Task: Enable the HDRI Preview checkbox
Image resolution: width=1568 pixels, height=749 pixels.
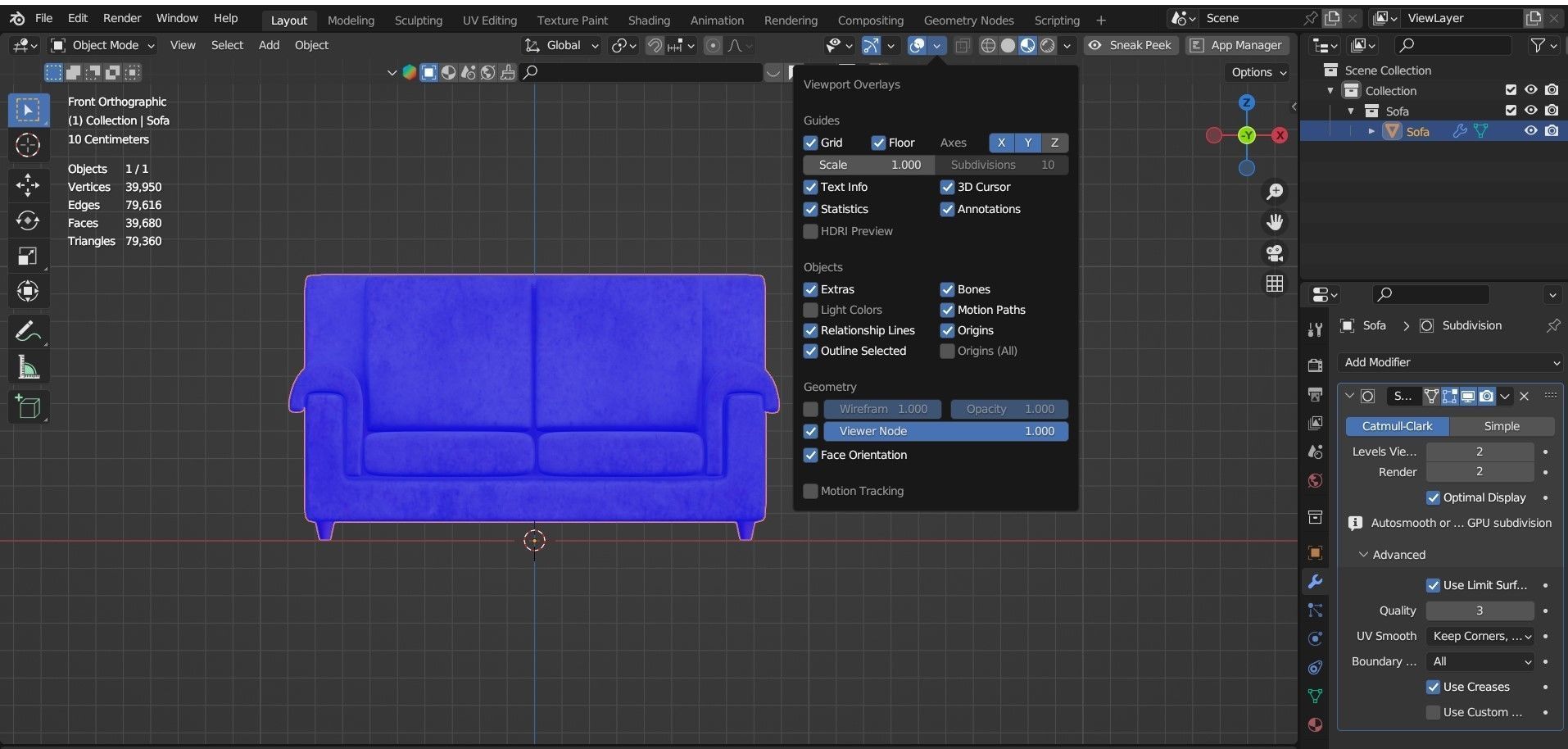Action: (x=811, y=231)
